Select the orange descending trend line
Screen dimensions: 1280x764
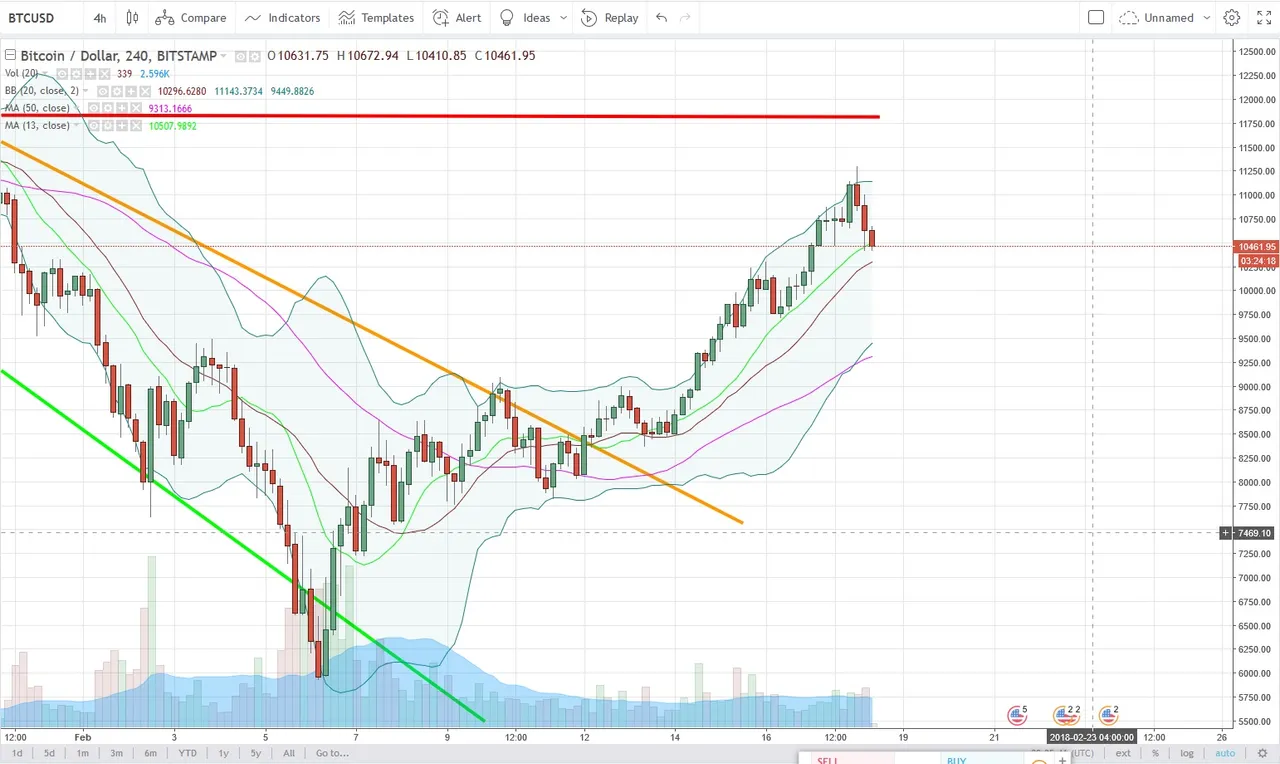[371, 332]
